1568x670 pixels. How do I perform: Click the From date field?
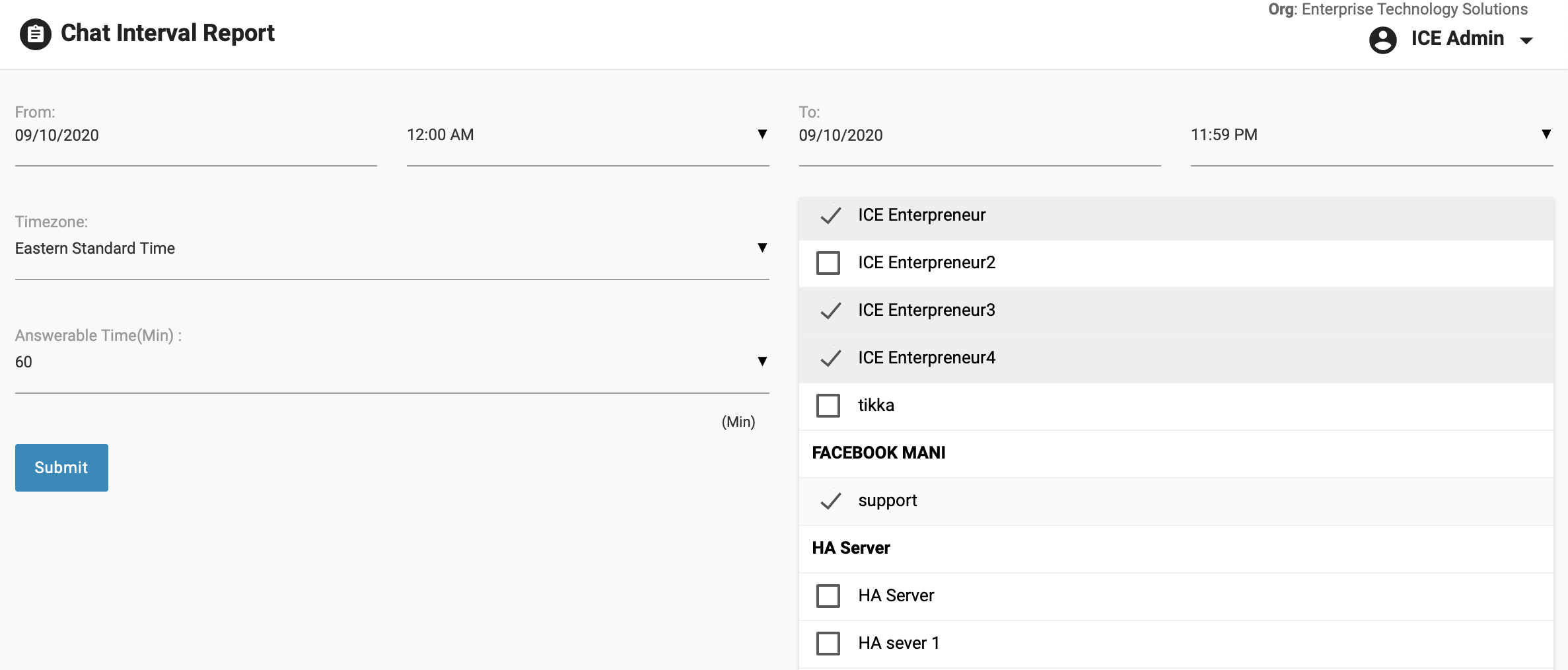tap(196, 135)
